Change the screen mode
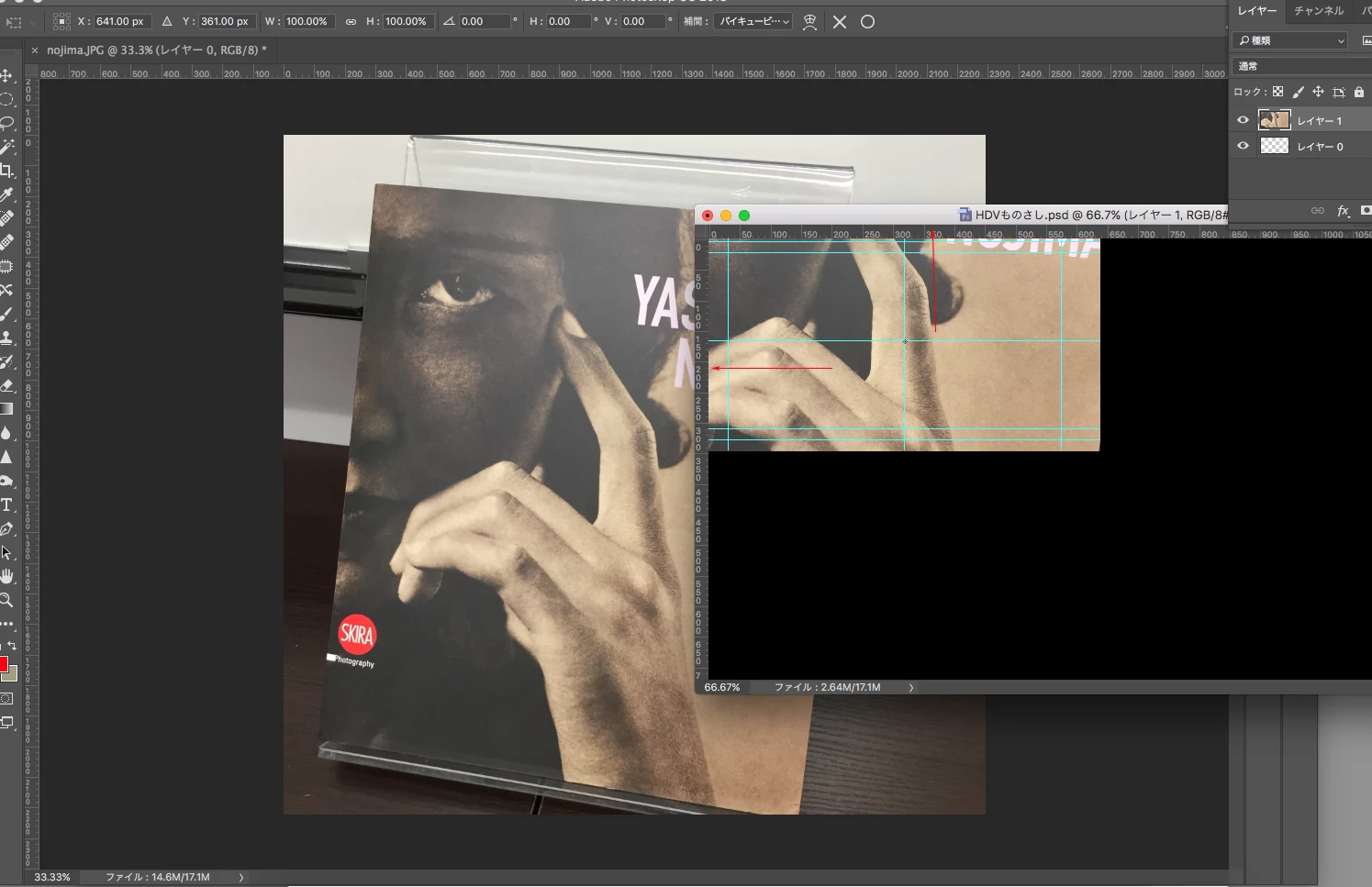The image size is (1372, 887). 6,723
